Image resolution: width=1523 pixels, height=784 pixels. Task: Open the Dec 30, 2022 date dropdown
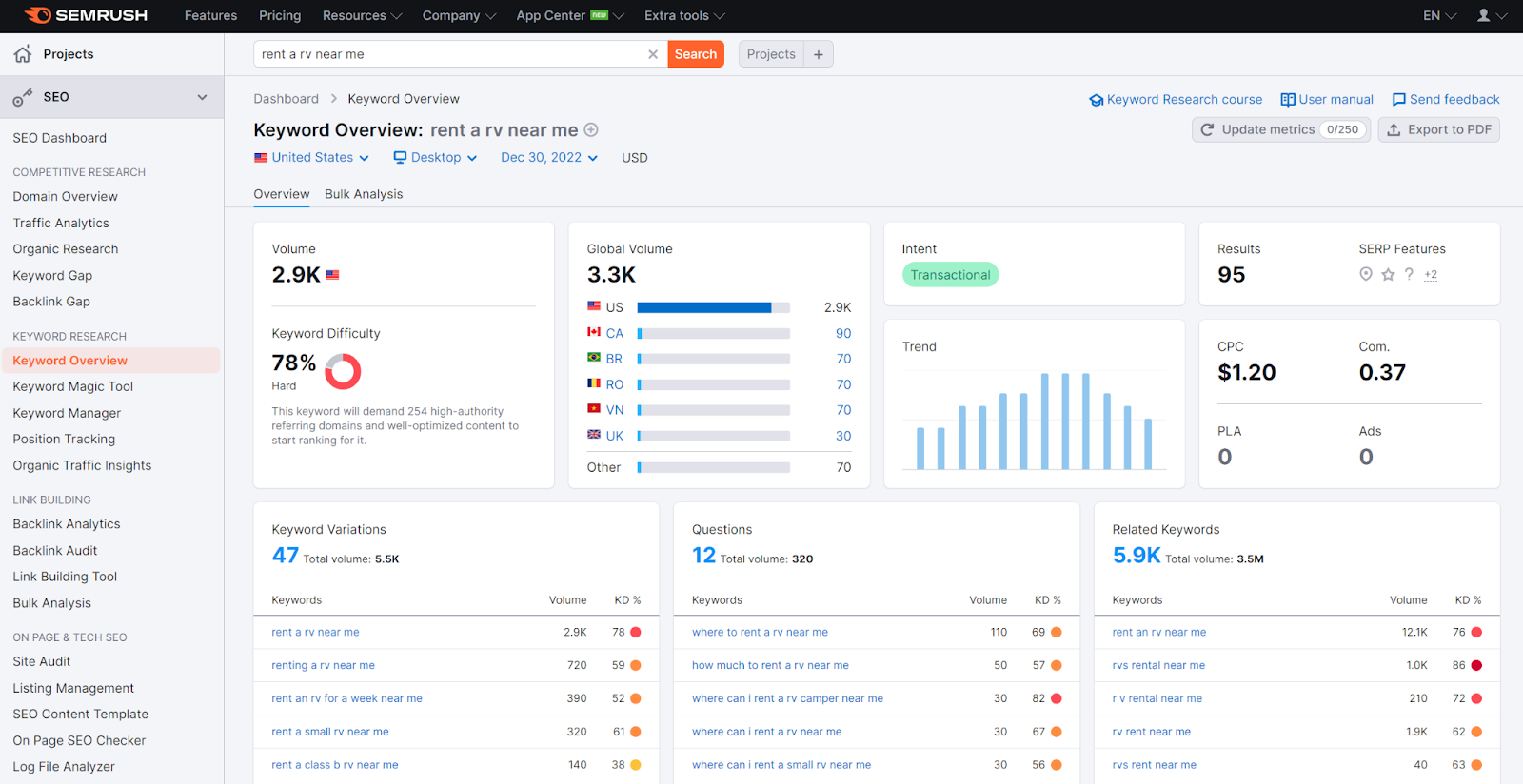[x=549, y=158]
